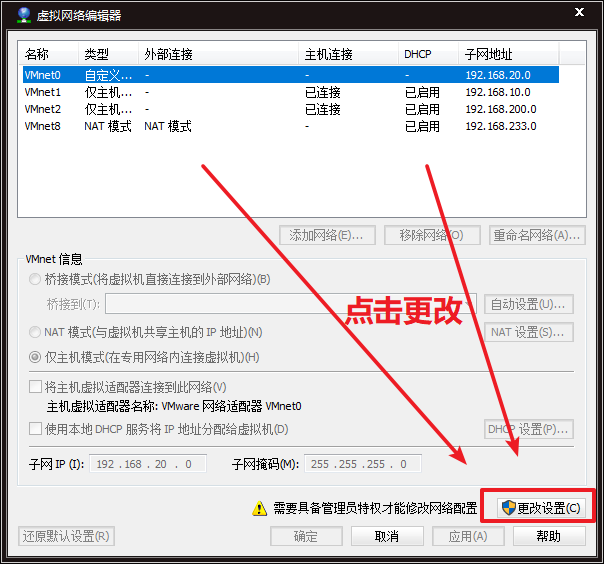Click the 子网地址 column header

pyautogui.click(x=508, y=54)
